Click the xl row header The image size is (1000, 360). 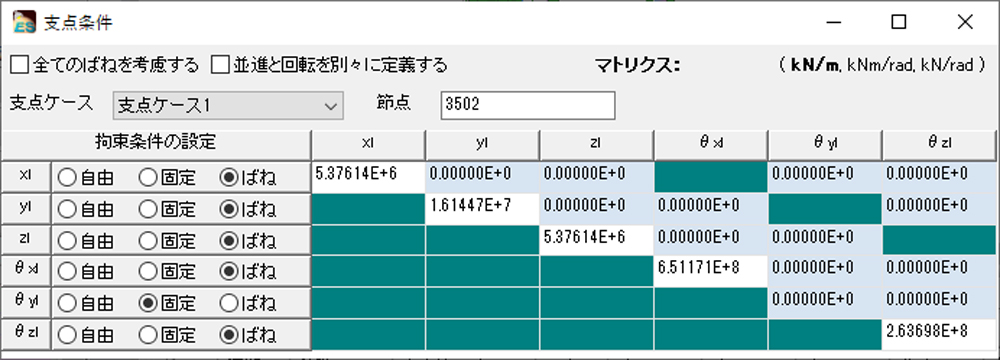pyautogui.click(x=26, y=177)
